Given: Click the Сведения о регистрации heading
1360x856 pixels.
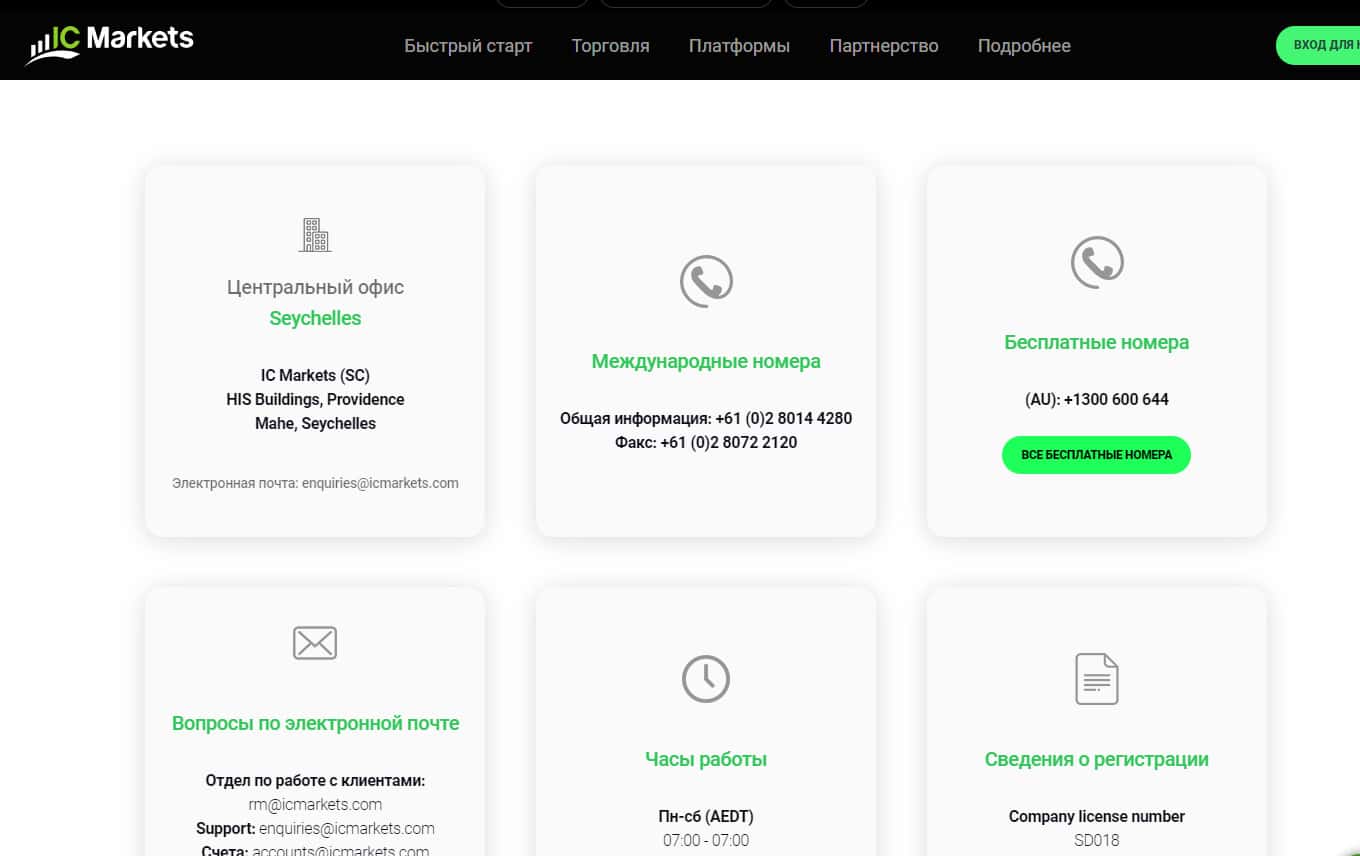Looking at the screenshot, I should tap(1097, 759).
